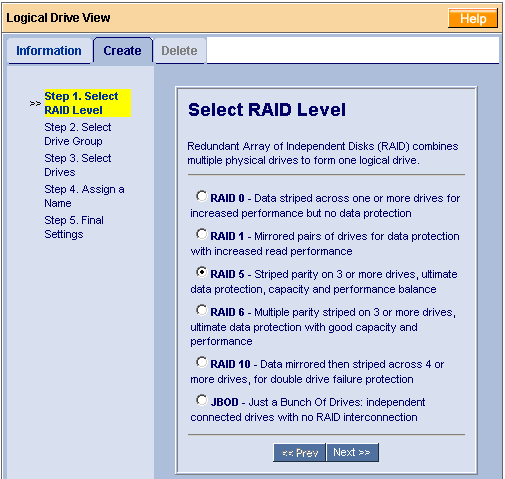Switch to the Information tab
Viewport: 505px width, 479px height.
[49, 51]
